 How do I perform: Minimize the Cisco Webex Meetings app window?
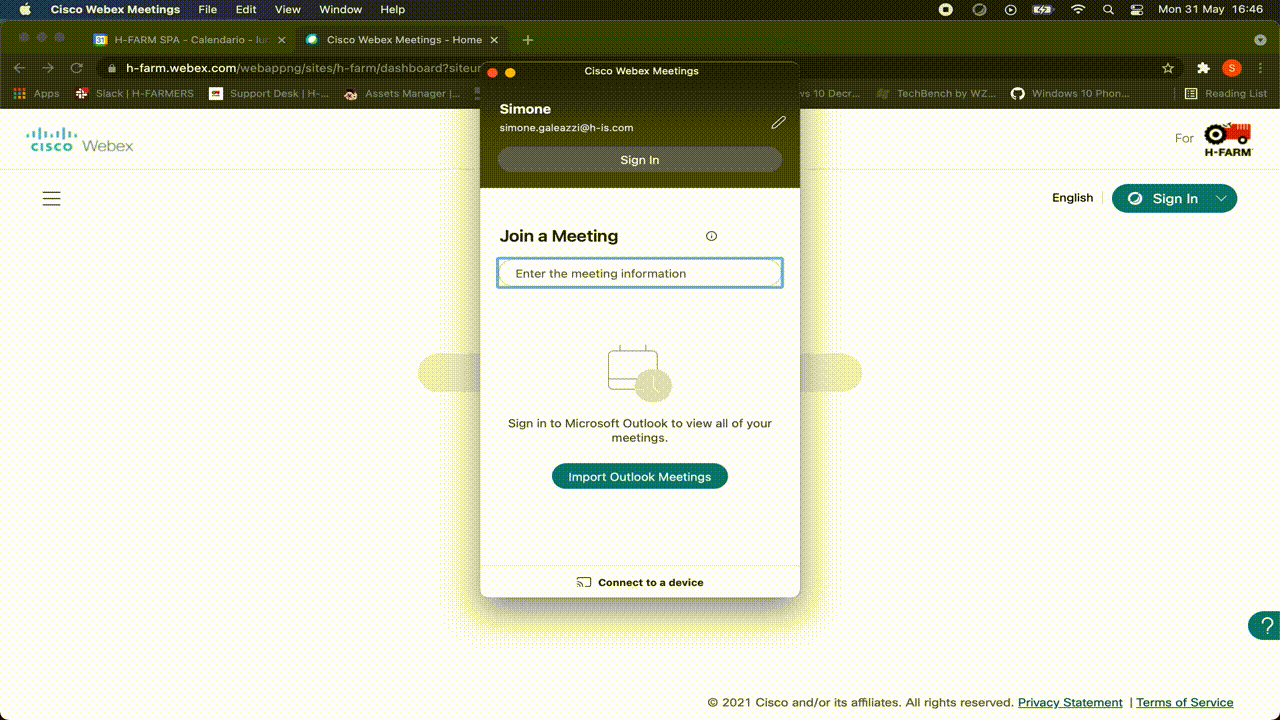(510, 72)
